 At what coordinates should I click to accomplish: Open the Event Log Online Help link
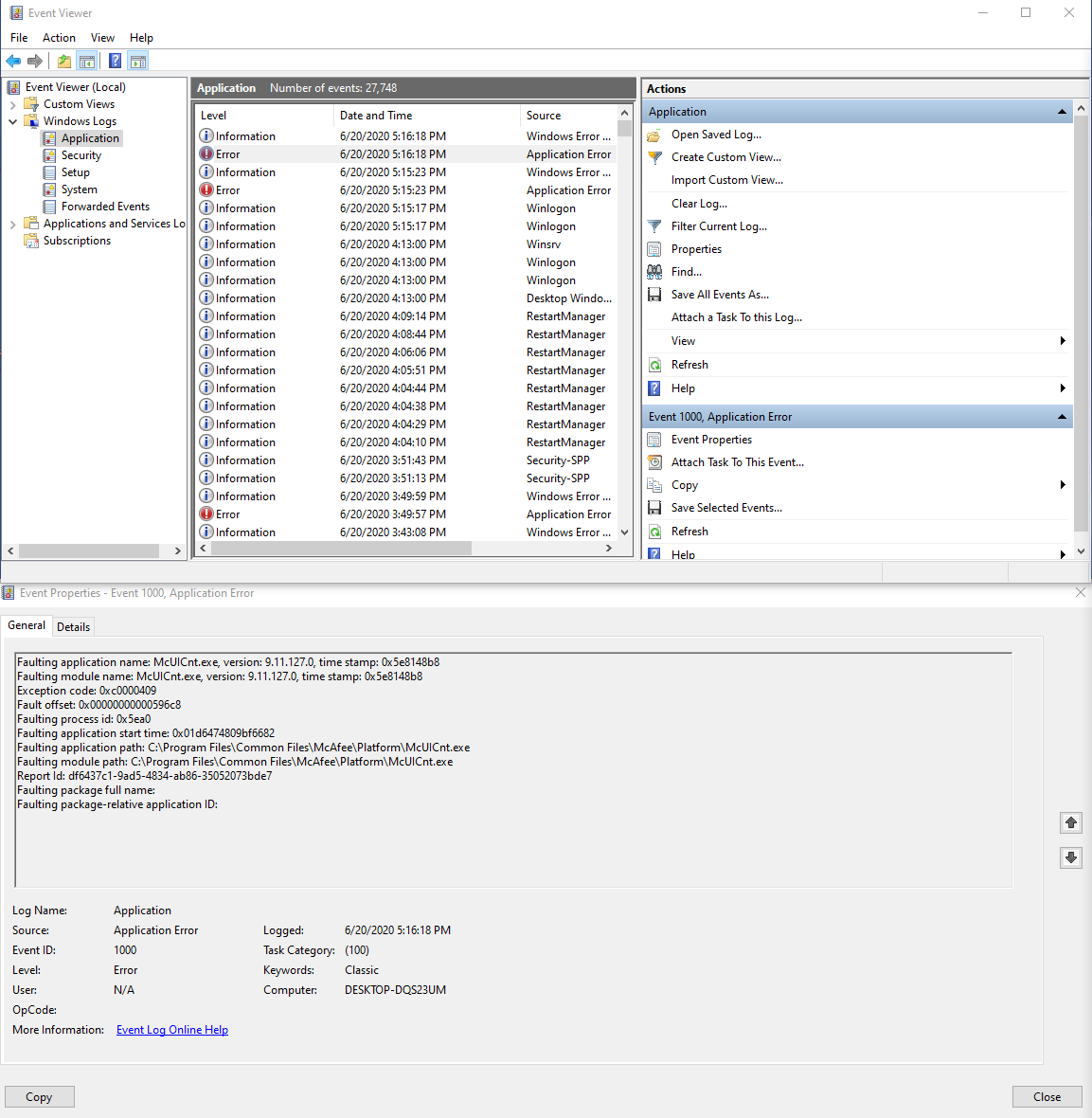172,1030
